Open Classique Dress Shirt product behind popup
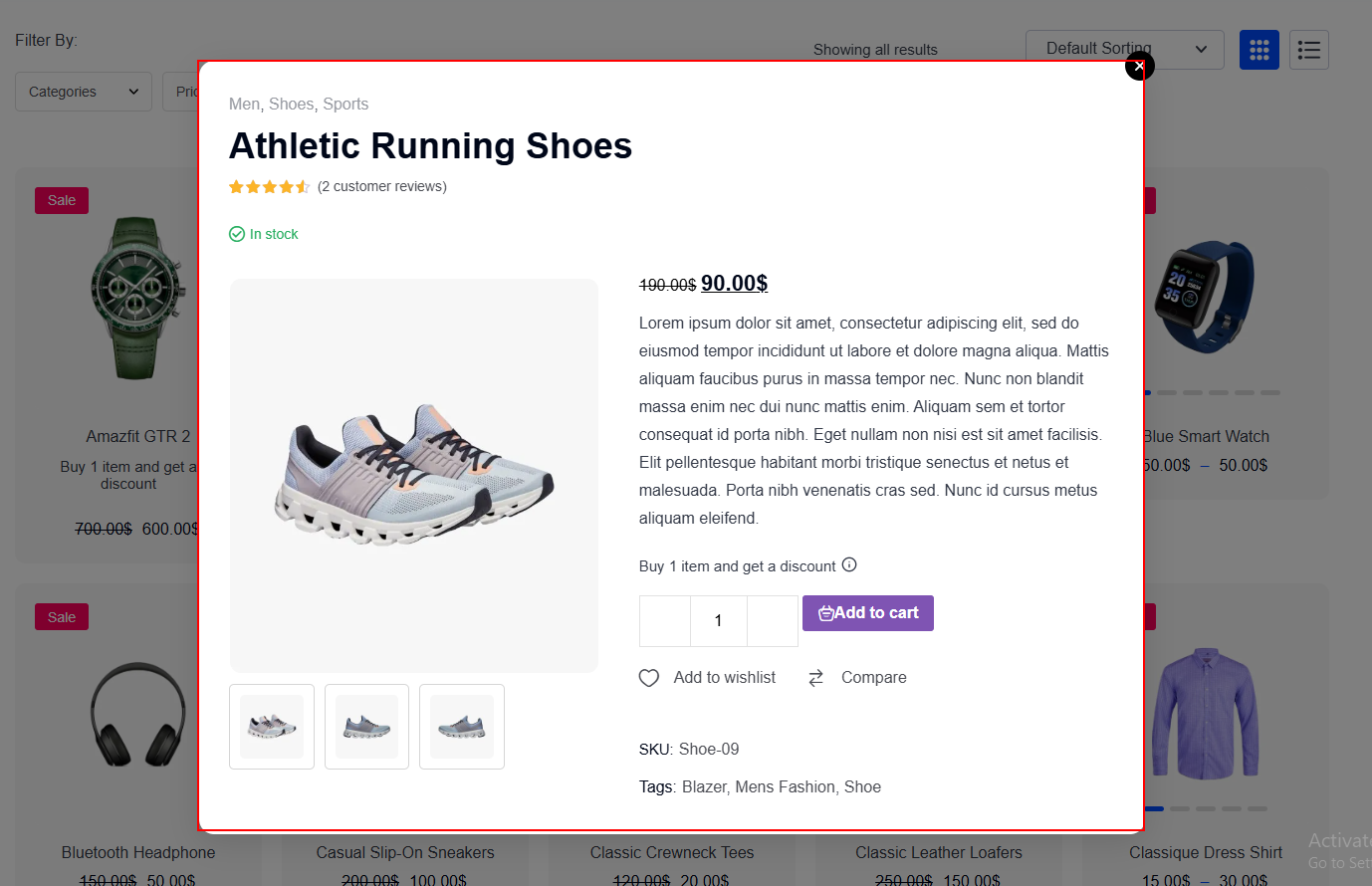The height and width of the screenshot is (886, 1372). point(1206,852)
